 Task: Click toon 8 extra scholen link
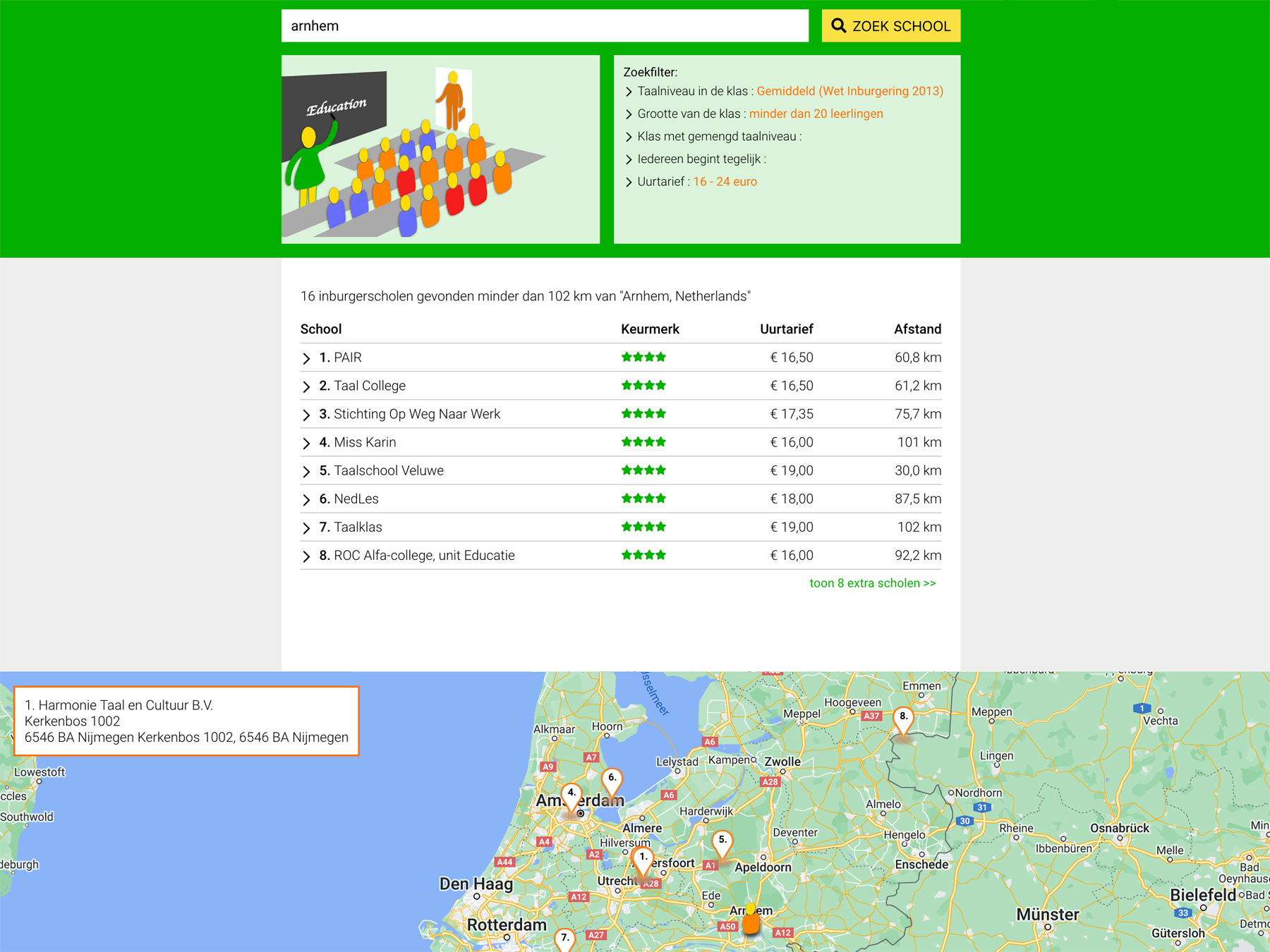[x=872, y=583]
